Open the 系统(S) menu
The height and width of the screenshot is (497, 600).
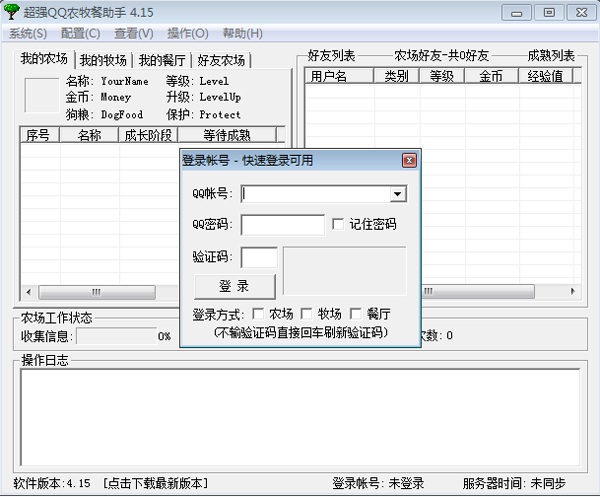pyautogui.click(x=28, y=34)
